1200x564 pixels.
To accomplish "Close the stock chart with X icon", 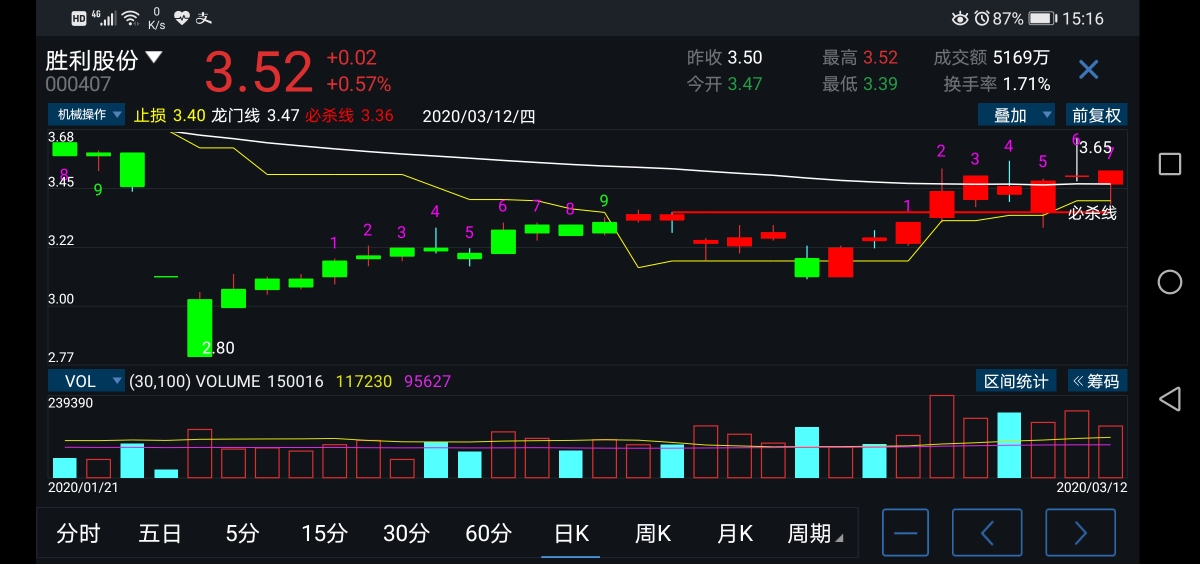I will click(x=1088, y=69).
